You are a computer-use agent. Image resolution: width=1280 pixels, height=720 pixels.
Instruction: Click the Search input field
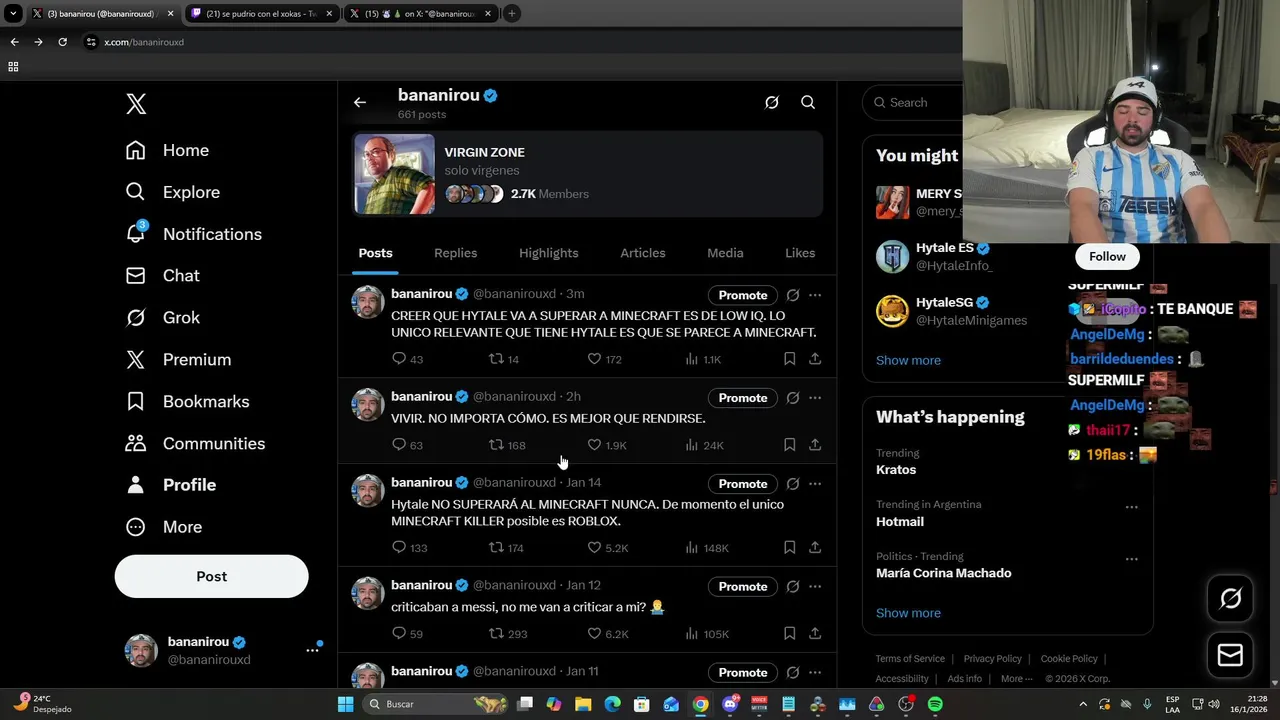pyautogui.click(x=914, y=102)
